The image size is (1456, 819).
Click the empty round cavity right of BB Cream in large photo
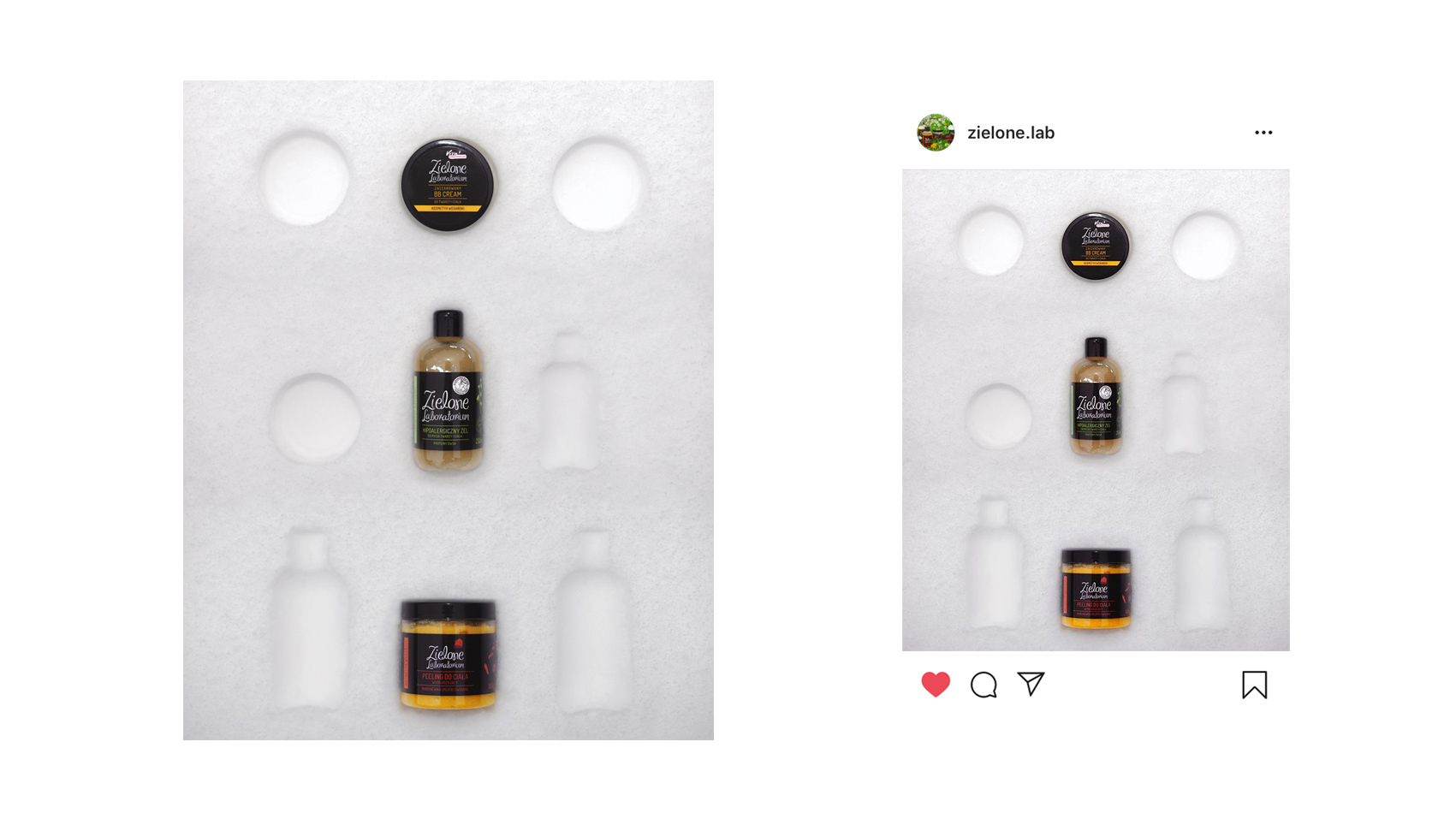pos(598,184)
